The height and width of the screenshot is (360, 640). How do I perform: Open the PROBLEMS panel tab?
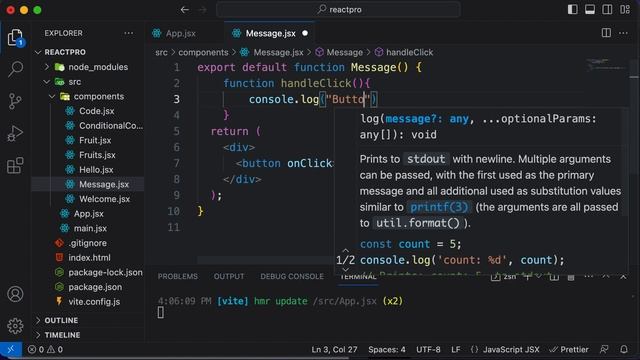pyautogui.click(x=178, y=277)
